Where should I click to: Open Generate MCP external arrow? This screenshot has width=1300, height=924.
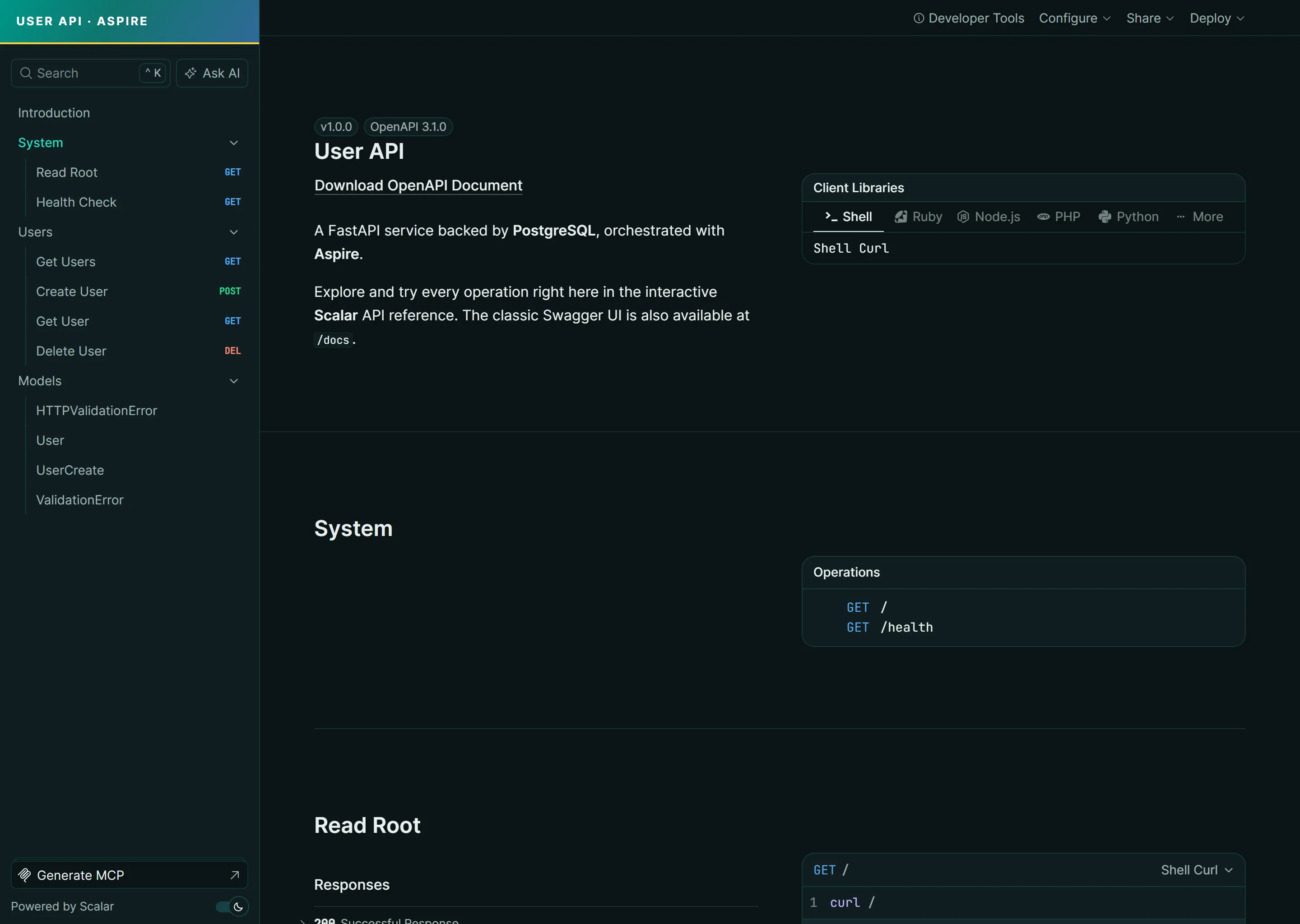click(x=235, y=874)
